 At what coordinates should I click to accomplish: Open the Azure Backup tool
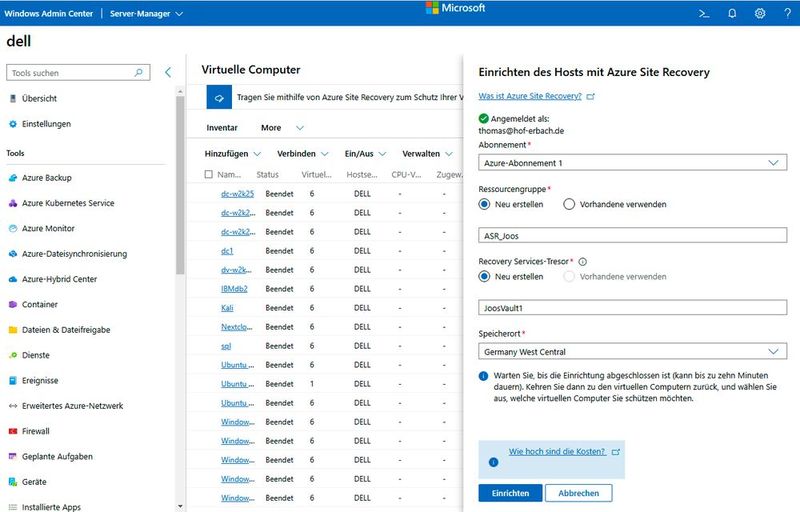[x=46, y=178]
